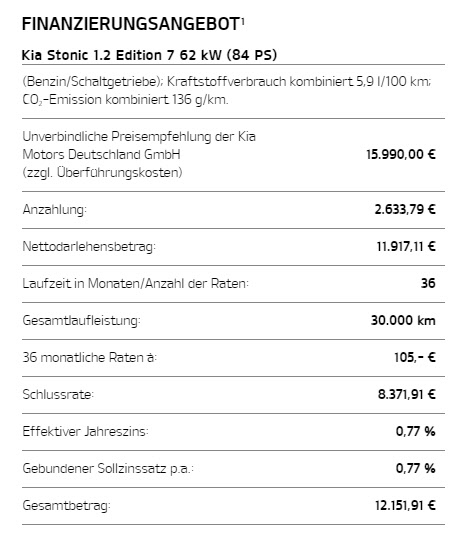The width and height of the screenshot is (465, 546).
Task: Click the Gesamtlaufleistung label
Action: pos(82,320)
